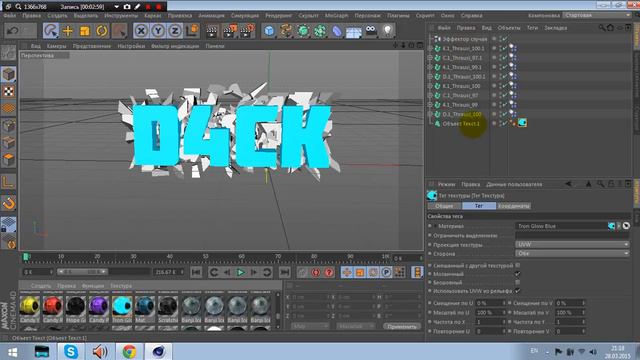
Task: Switch to Texture mode checker icon
Action: click(9, 91)
